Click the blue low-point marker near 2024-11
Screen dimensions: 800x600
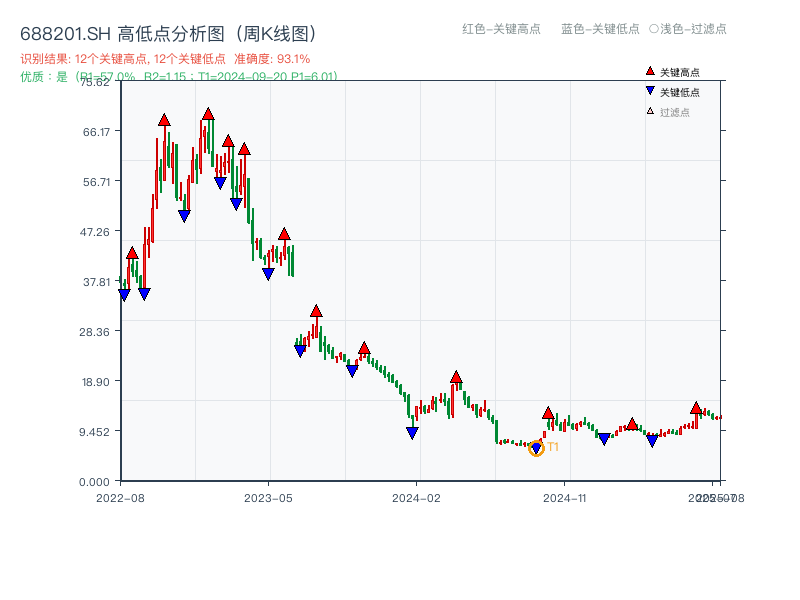pos(605,438)
